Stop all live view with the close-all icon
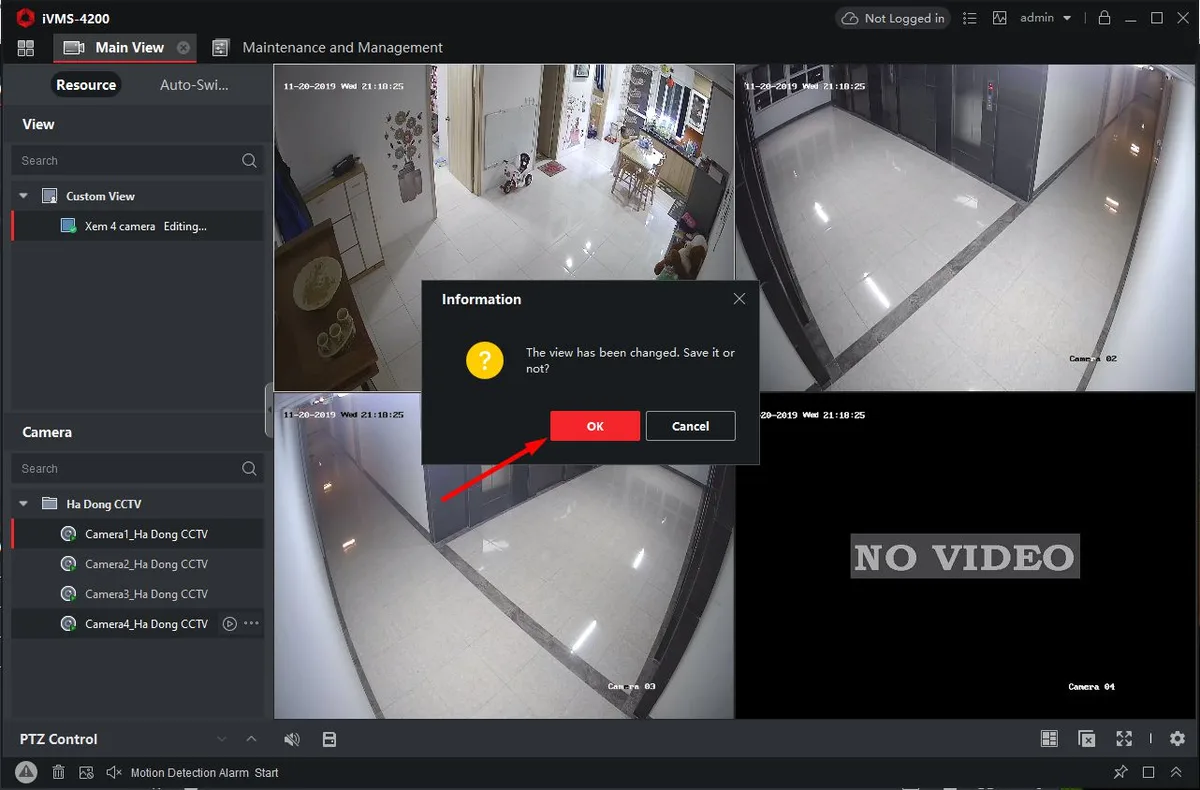 1087,739
